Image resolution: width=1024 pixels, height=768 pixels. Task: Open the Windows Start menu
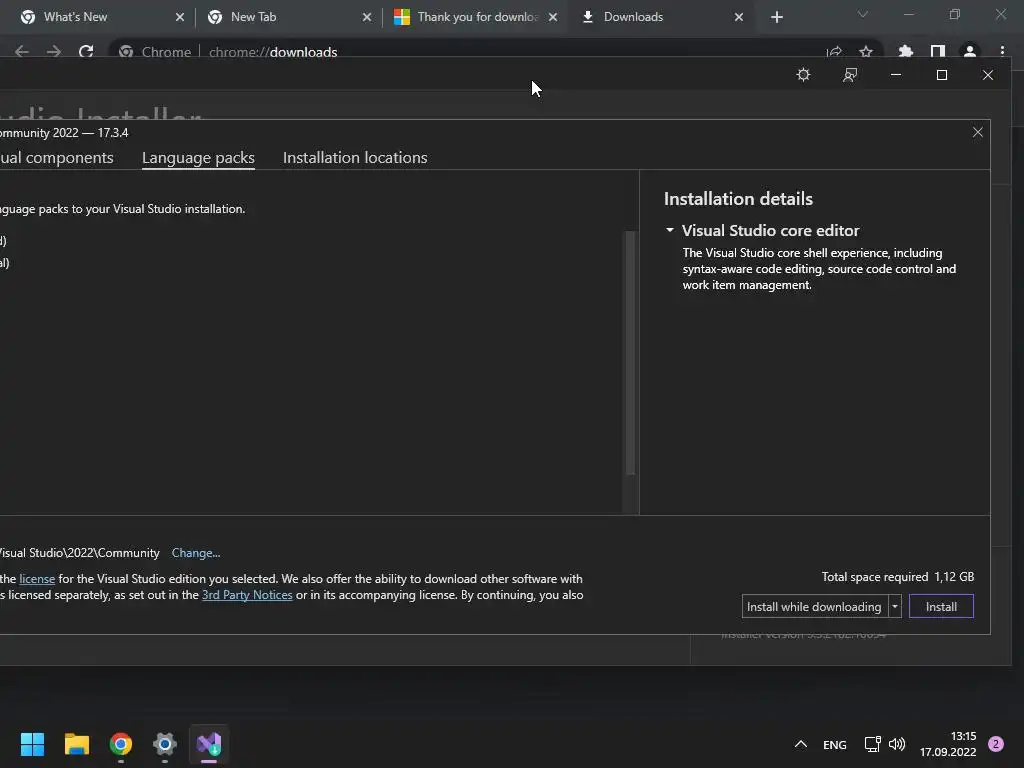coord(32,744)
